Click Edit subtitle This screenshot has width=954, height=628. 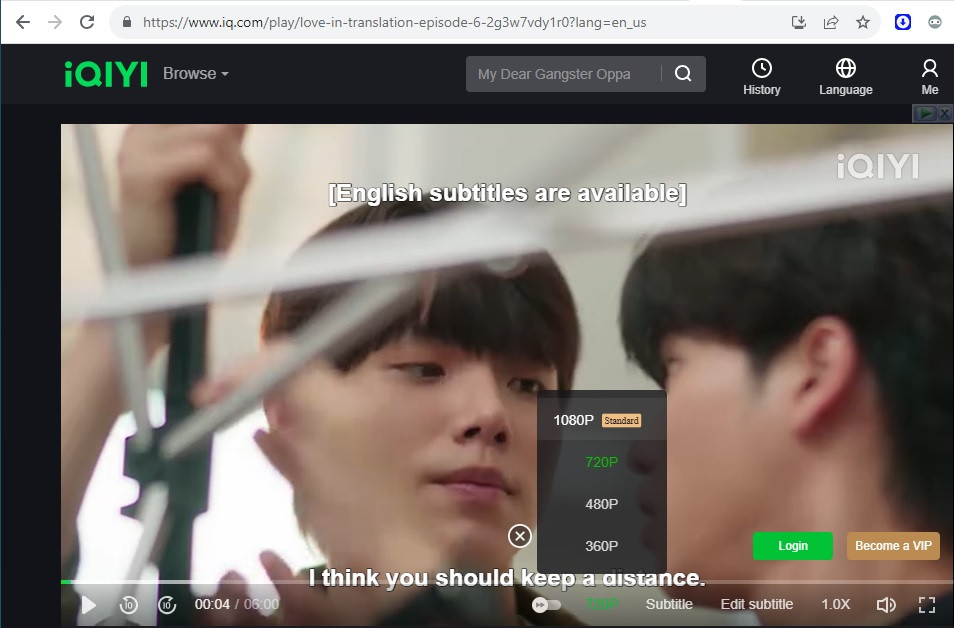point(757,604)
